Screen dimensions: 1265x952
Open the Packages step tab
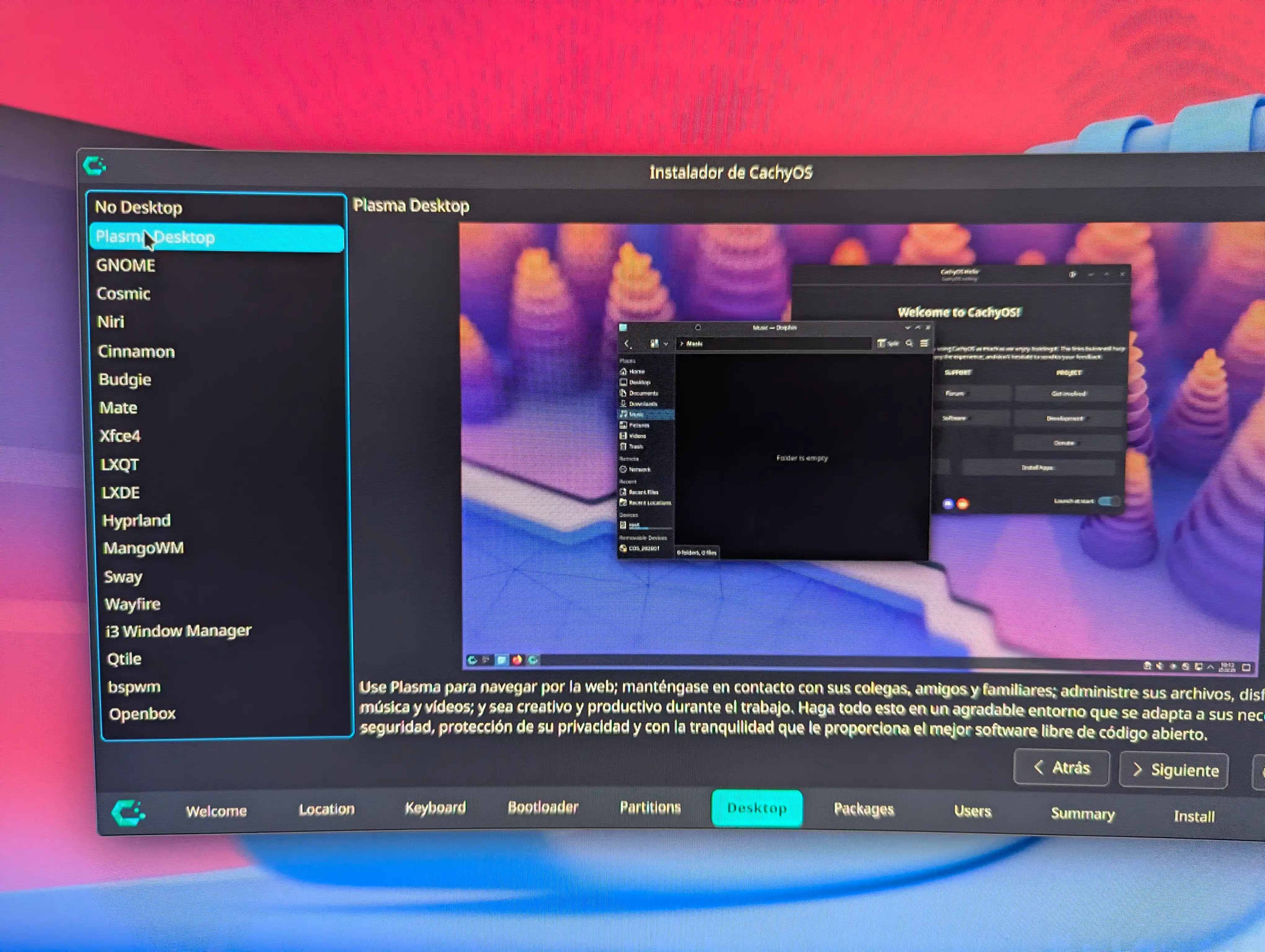(x=863, y=809)
